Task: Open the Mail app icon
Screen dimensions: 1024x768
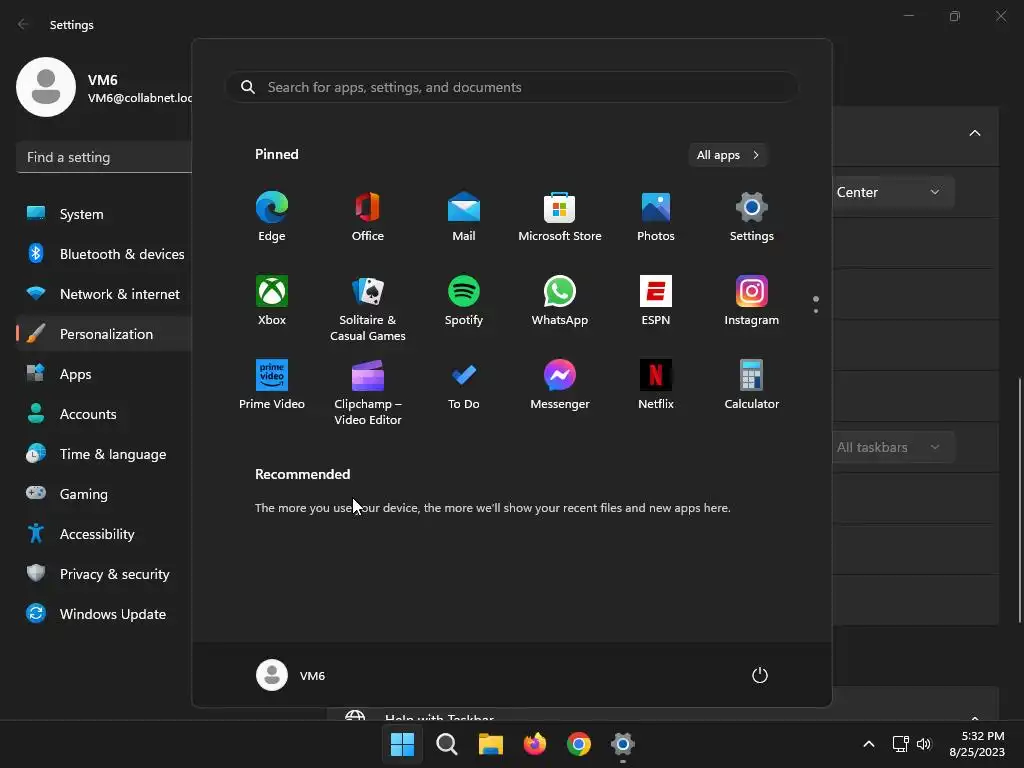Action: click(x=464, y=217)
